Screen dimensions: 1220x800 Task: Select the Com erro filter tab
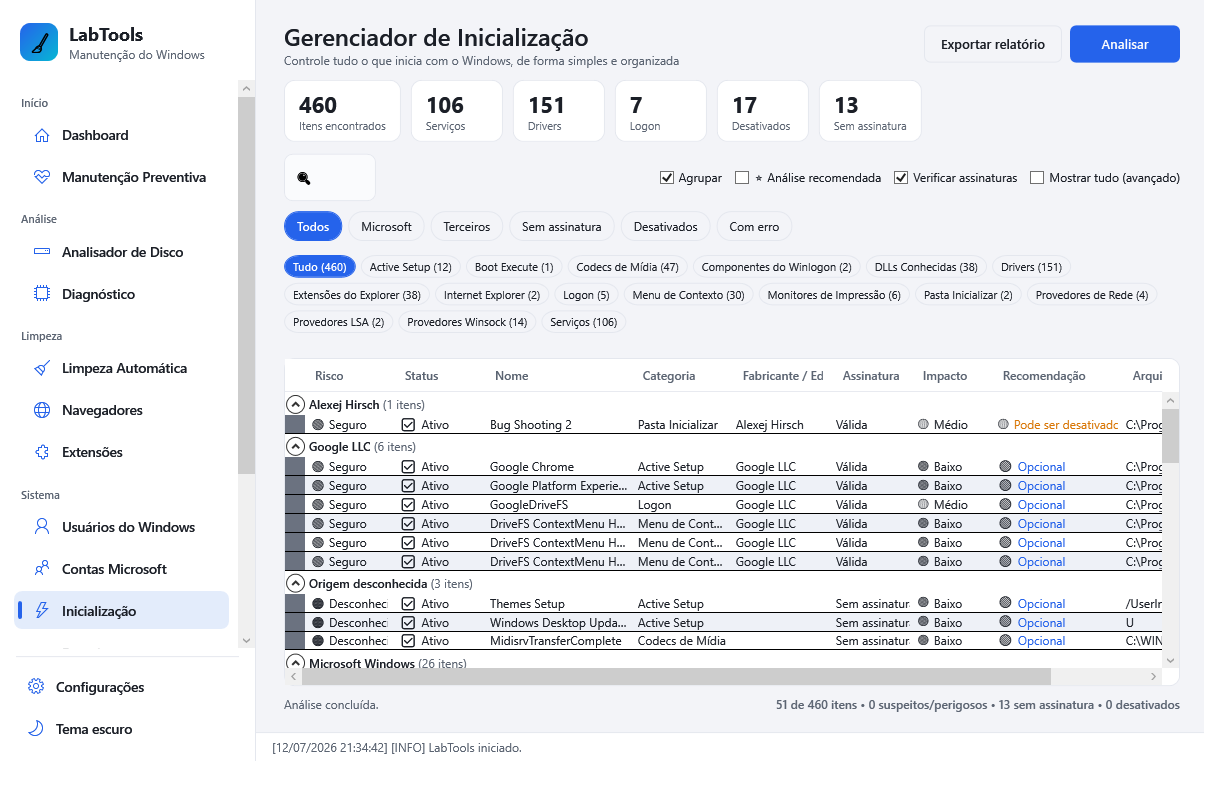point(754,227)
